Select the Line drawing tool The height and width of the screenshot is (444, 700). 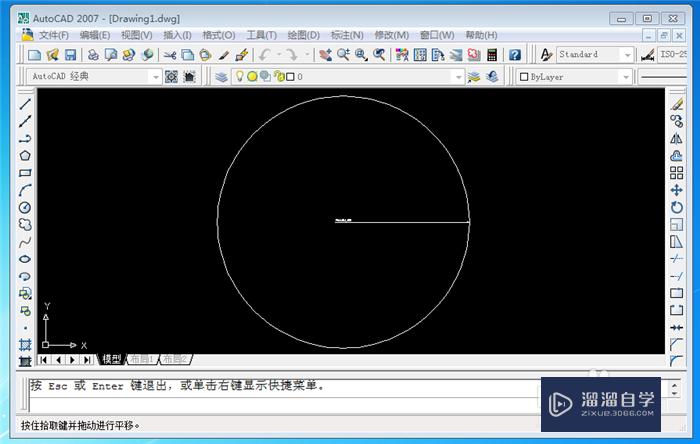click(25, 104)
